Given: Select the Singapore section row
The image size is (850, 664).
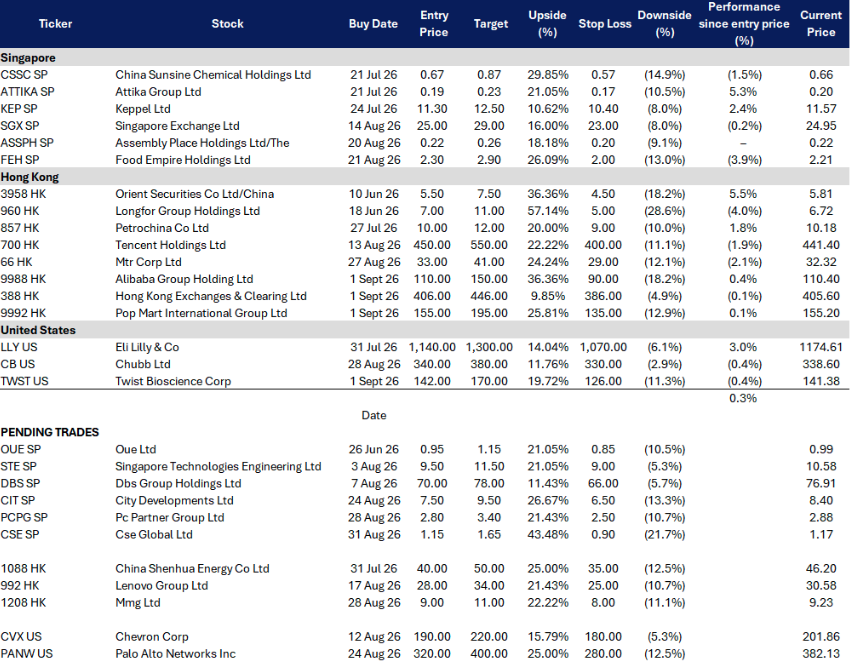Looking at the screenshot, I should [x=425, y=57].
